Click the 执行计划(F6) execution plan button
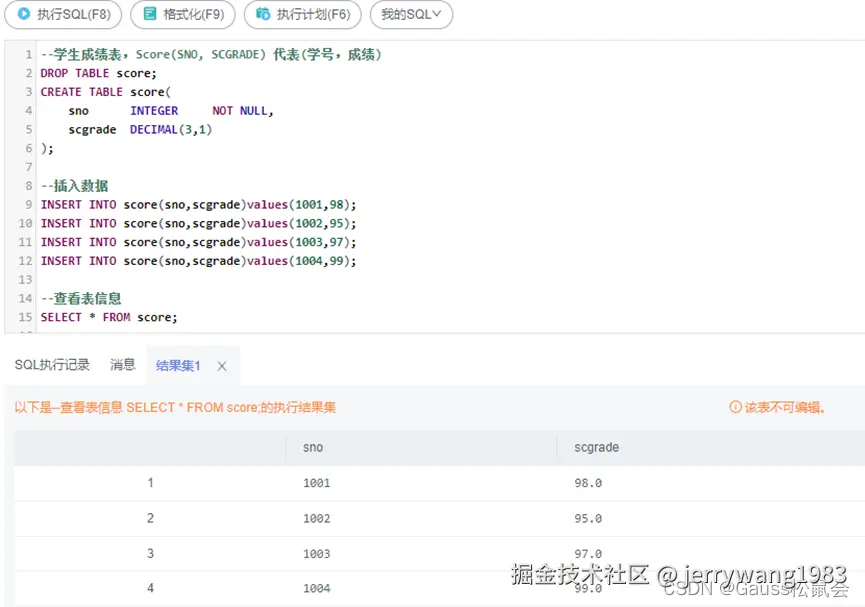 [x=302, y=14]
